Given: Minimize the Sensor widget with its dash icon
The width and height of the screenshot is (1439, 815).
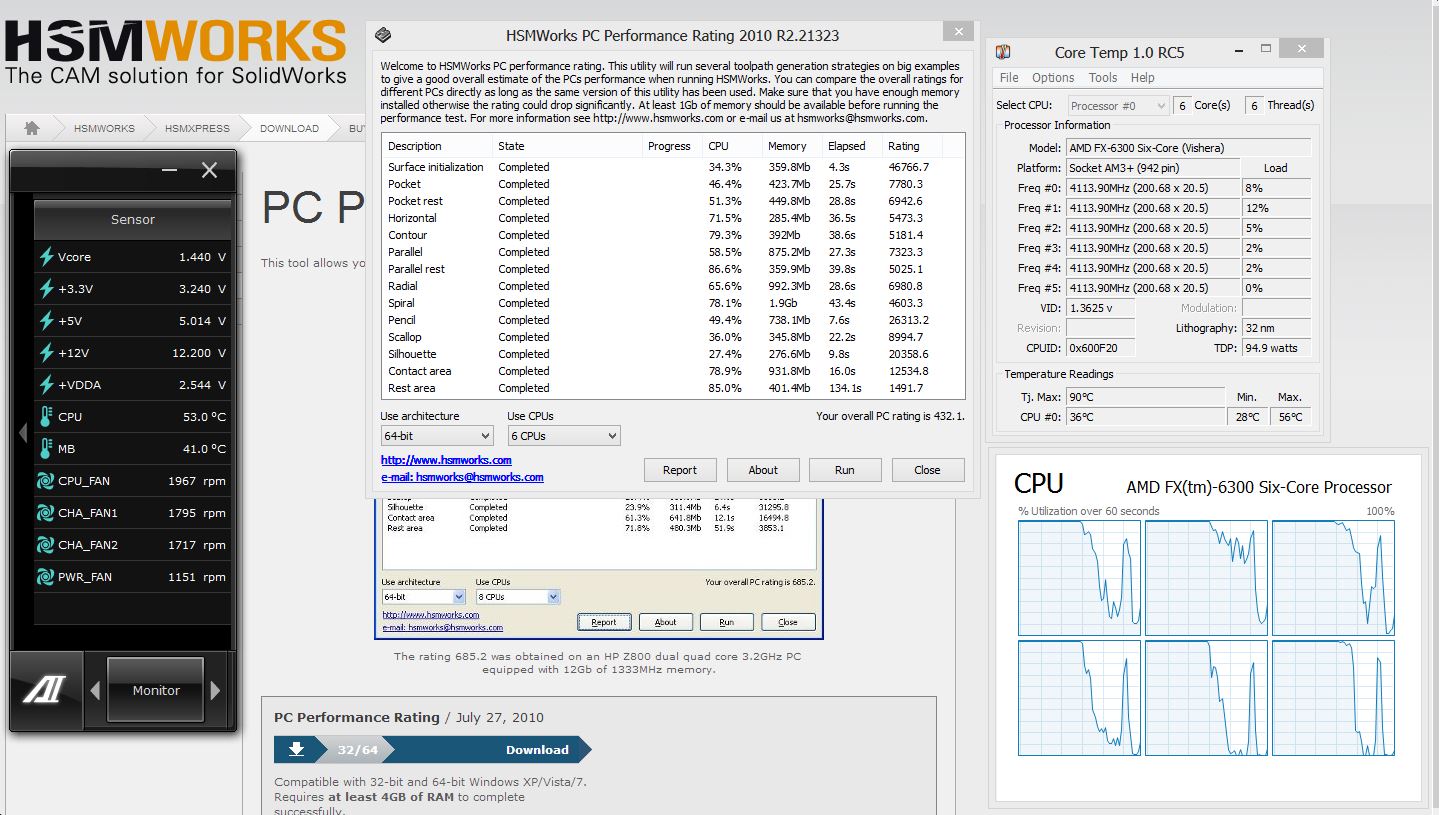Looking at the screenshot, I should pos(170,170).
